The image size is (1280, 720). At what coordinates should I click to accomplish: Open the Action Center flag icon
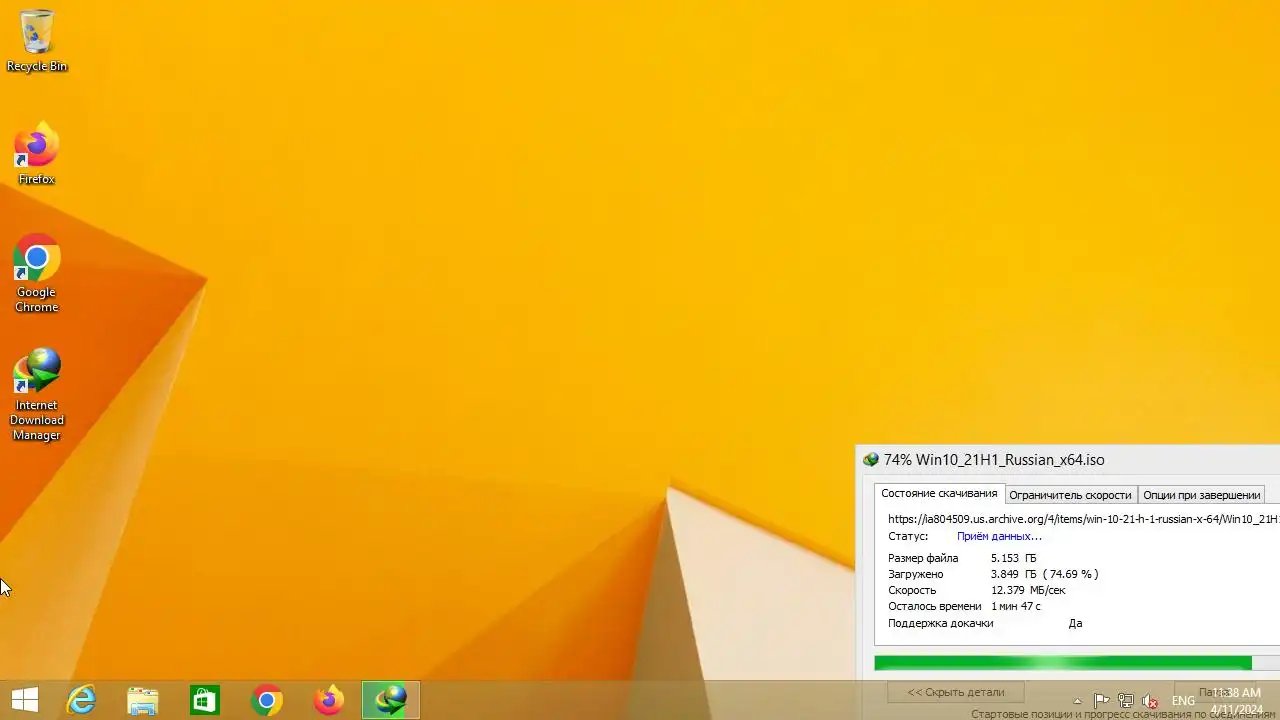pos(1101,701)
